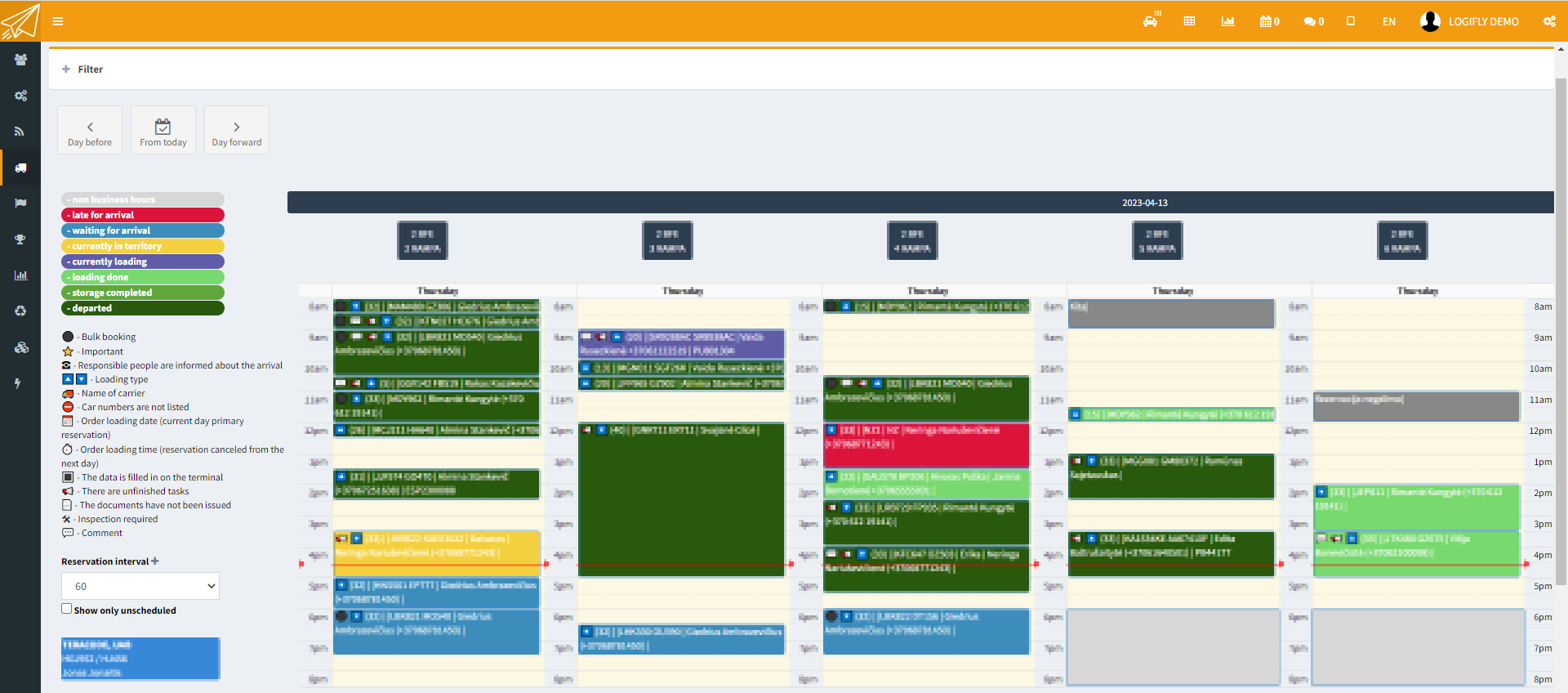The height and width of the screenshot is (693, 1568).
Task: Open the users group sidebar icon
Action: (20, 60)
